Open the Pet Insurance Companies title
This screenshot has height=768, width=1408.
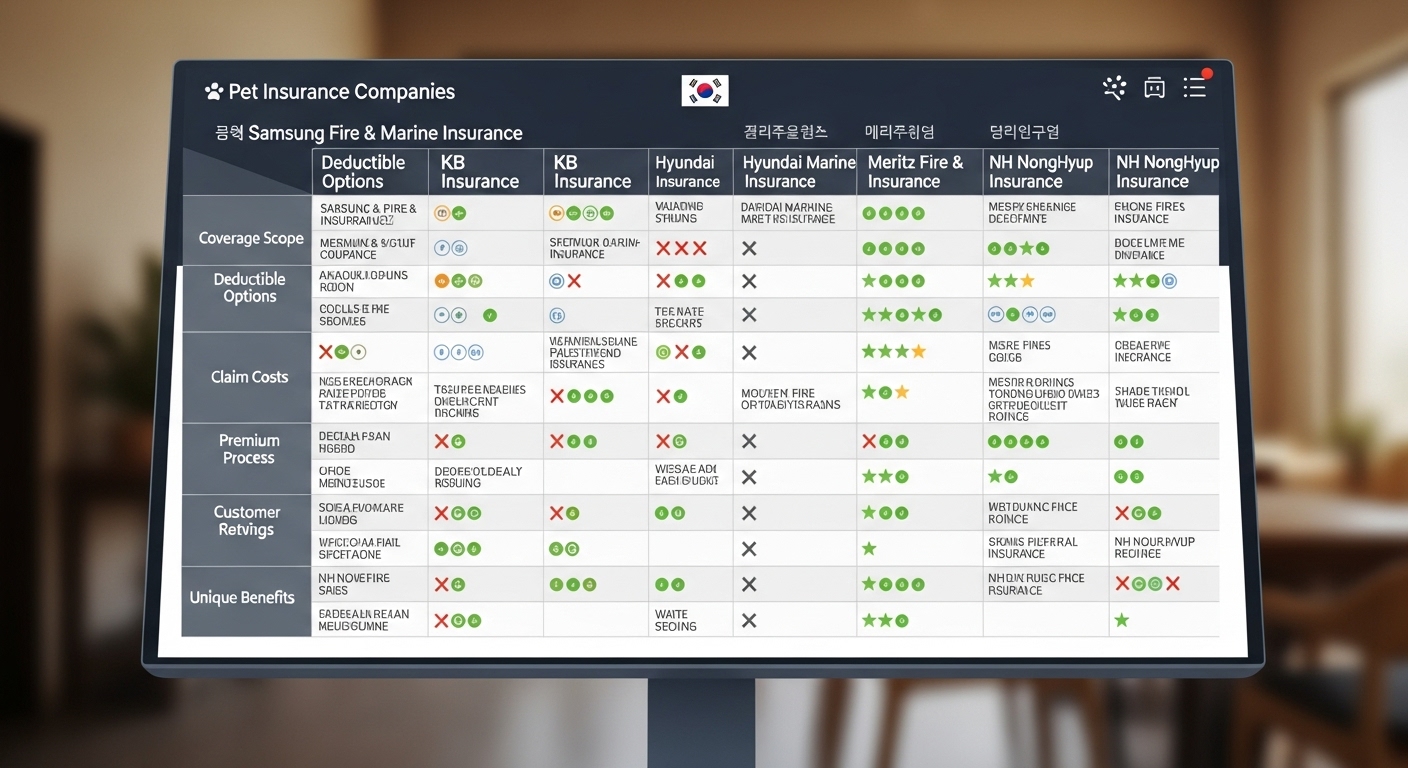342,92
